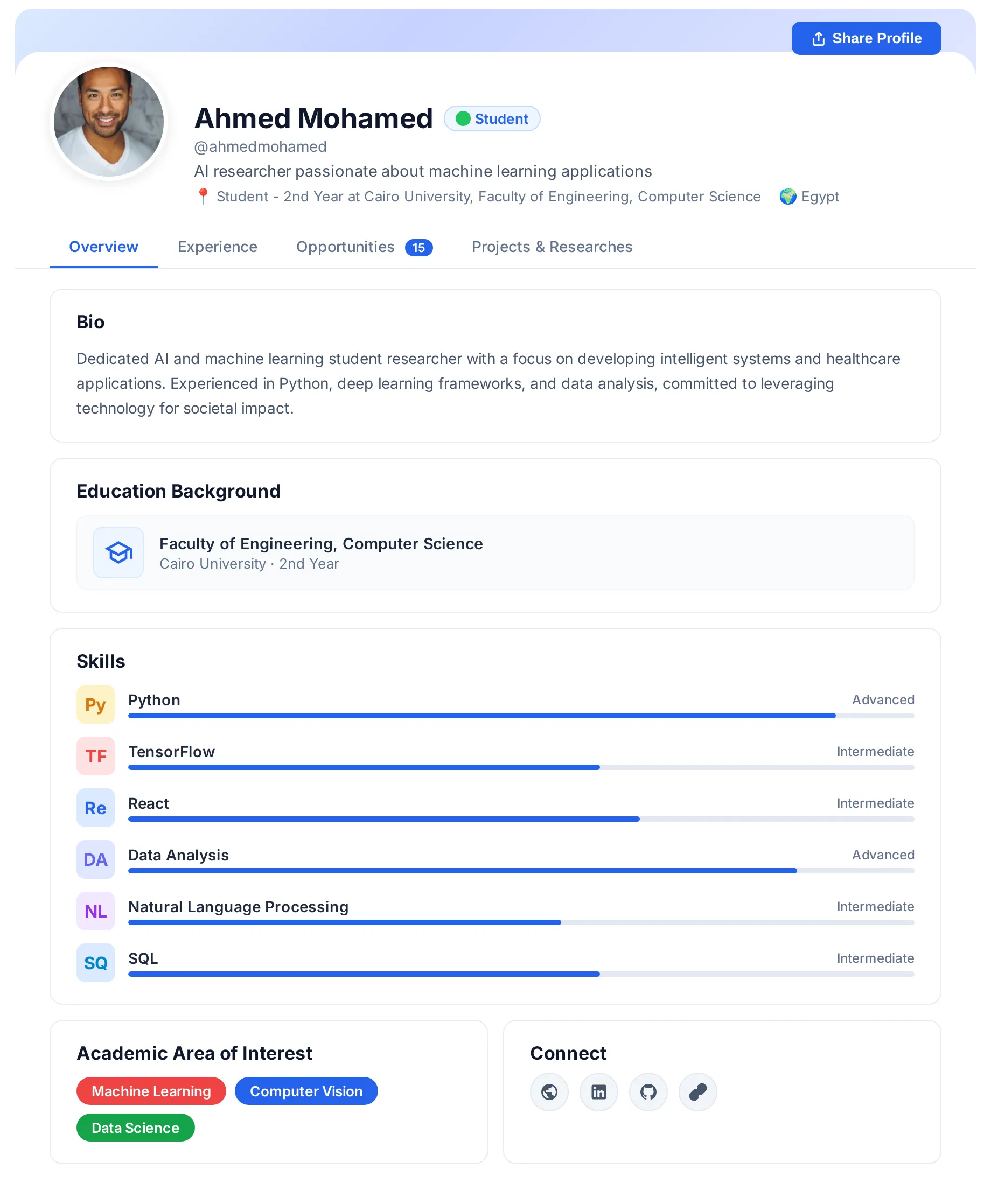Click the chain link icon in Connect

click(x=697, y=1091)
